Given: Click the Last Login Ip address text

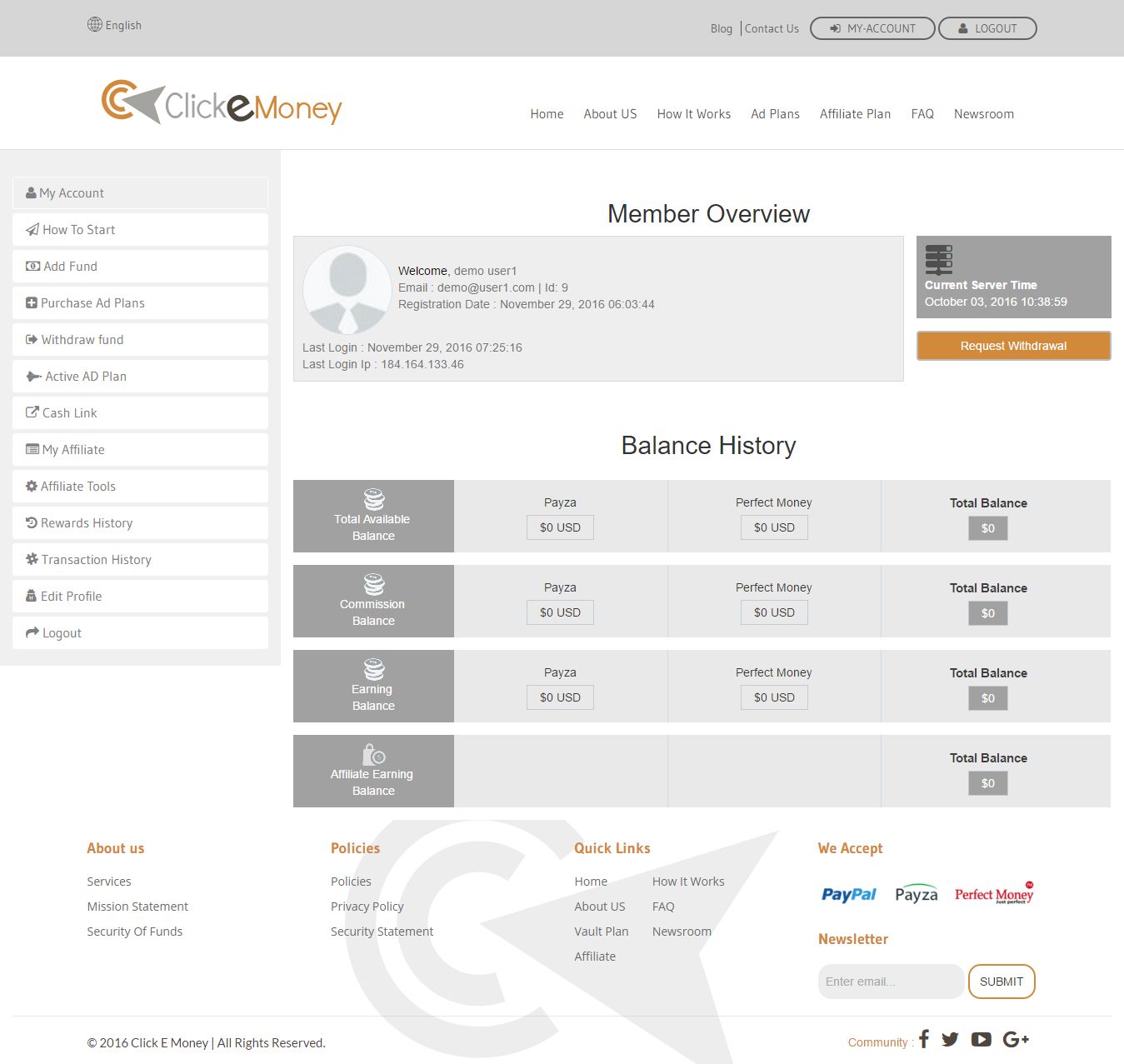Looking at the screenshot, I should pyautogui.click(x=422, y=364).
